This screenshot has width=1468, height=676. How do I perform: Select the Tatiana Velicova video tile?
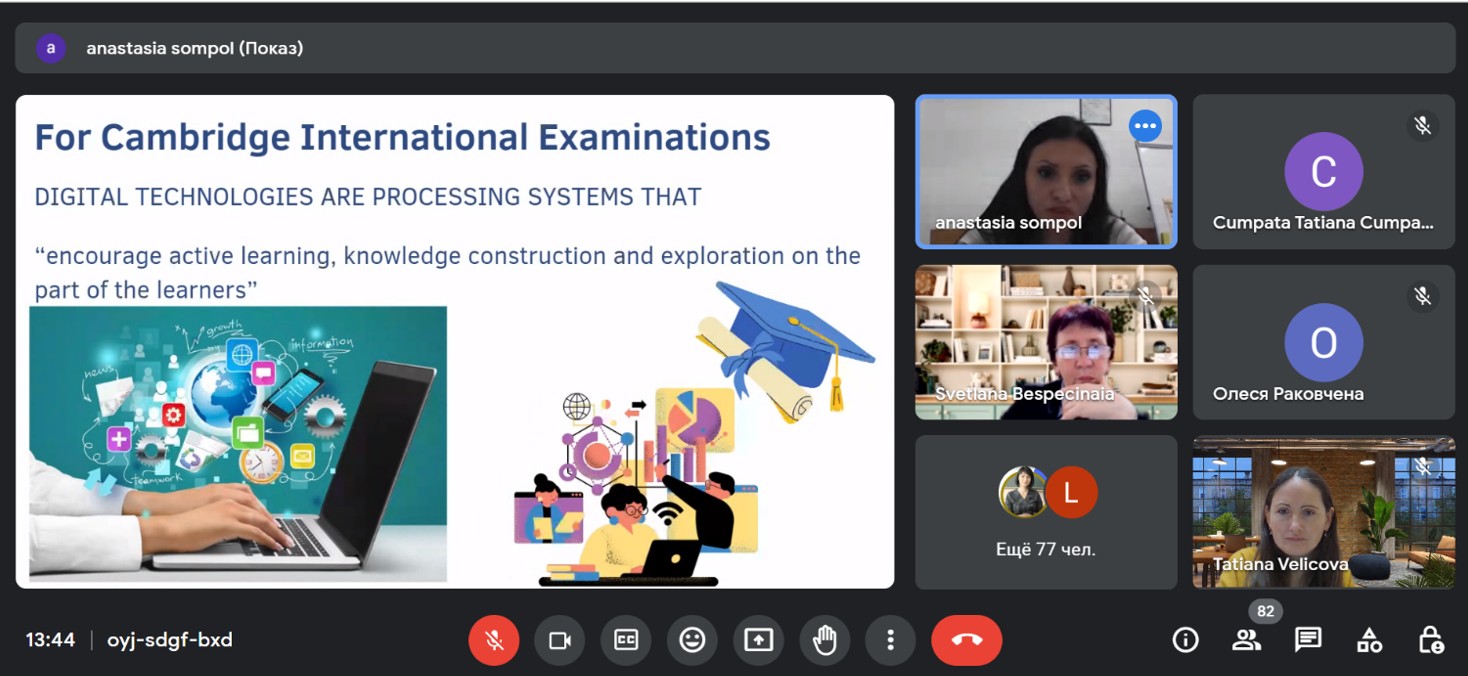(1323, 512)
